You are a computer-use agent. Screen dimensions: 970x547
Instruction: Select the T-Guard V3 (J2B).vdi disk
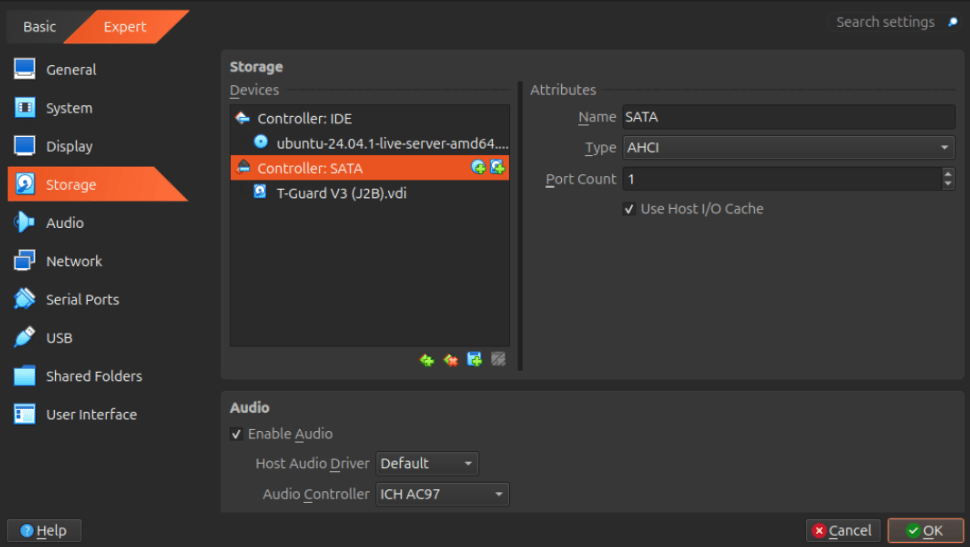[x=369, y=193]
